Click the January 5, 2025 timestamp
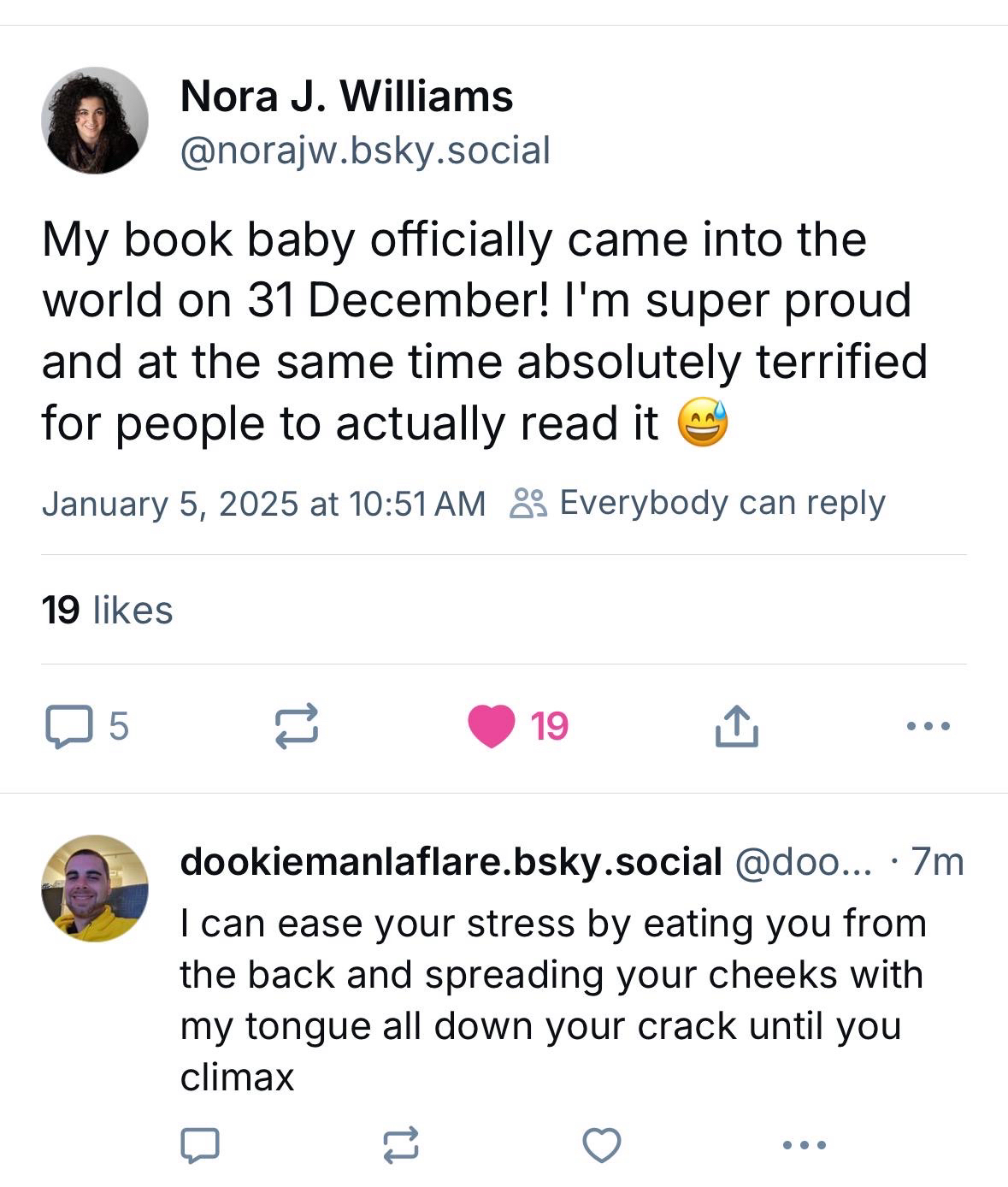Screen dimensions: 1008x1187 tap(263, 503)
